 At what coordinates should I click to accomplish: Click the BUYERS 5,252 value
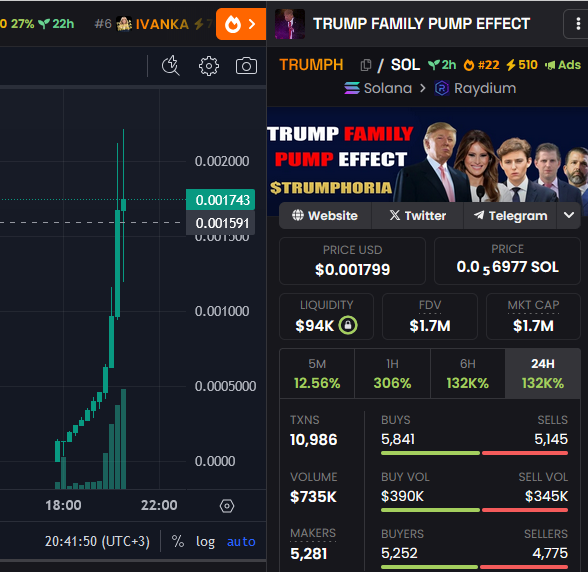coord(399,553)
